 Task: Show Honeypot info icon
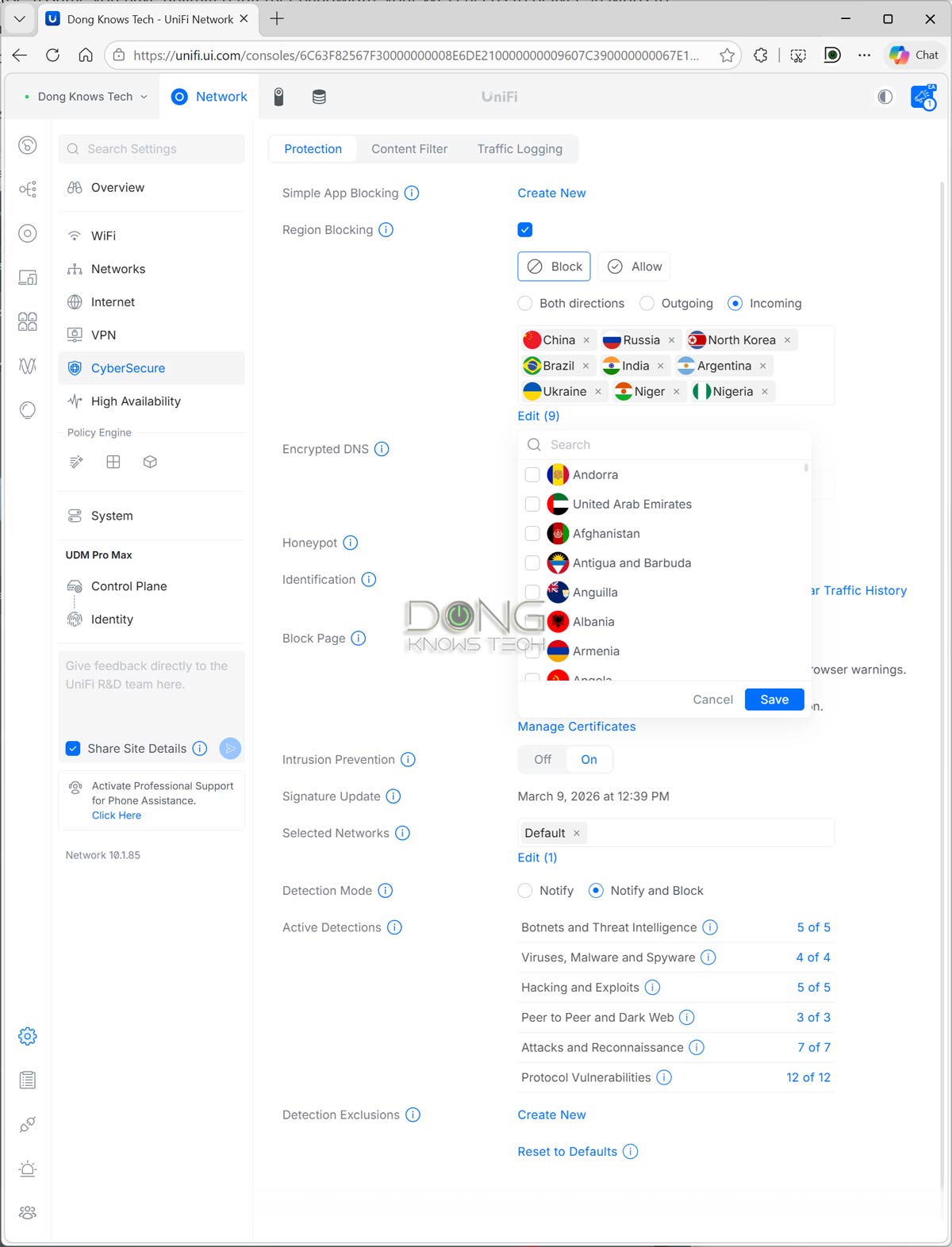(x=351, y=543)
